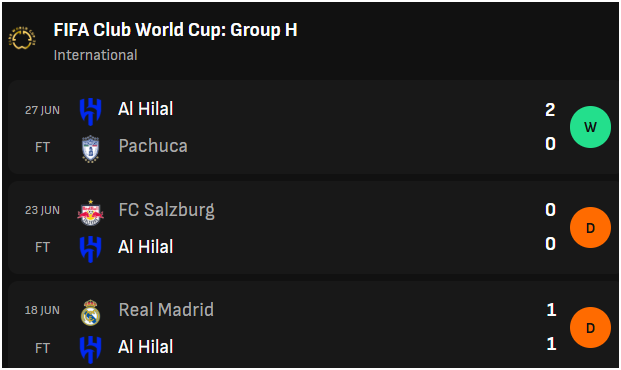Open the FIFA Club World Cup: Group H heading

point(175,30)
